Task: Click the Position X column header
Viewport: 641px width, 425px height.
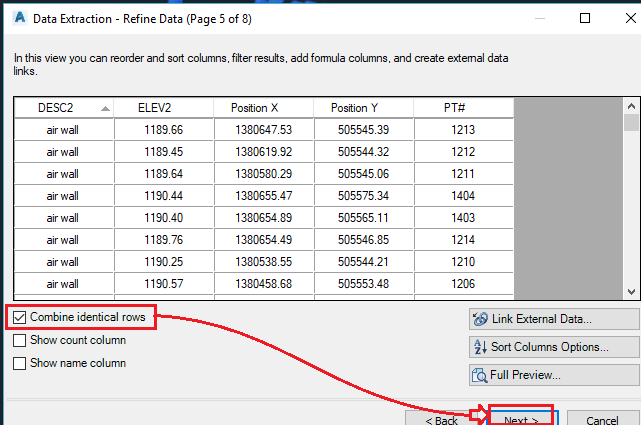Action: point(264,108)
